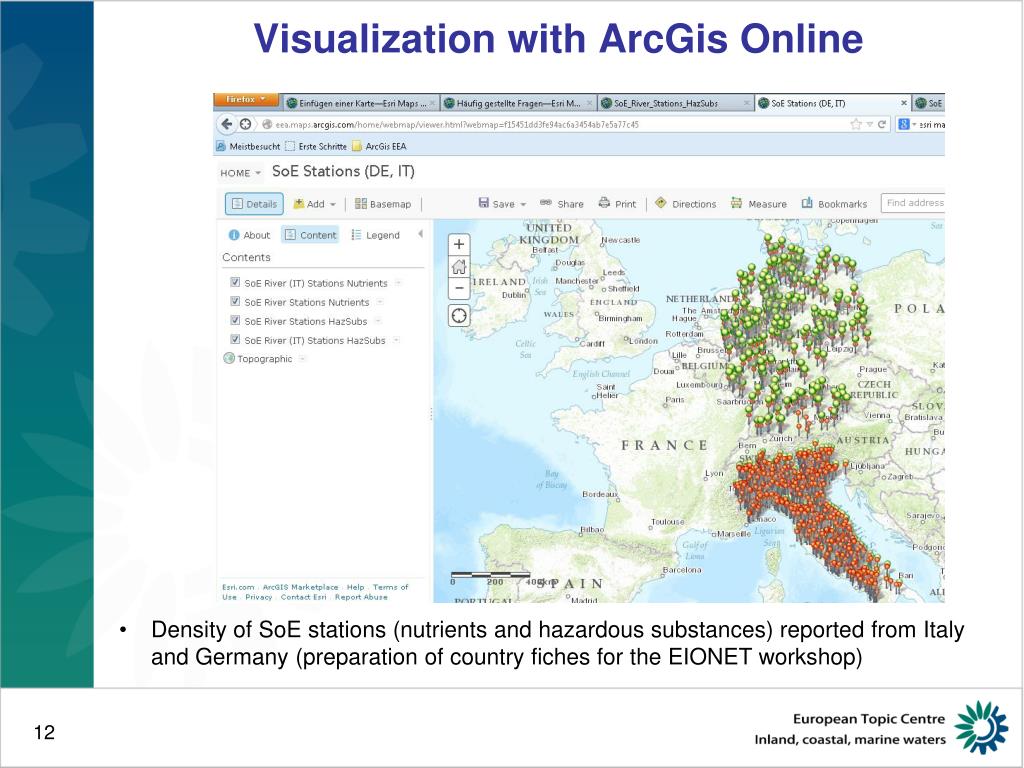Uncheck SoE River Stations HazSubs layer

(235, 320)
